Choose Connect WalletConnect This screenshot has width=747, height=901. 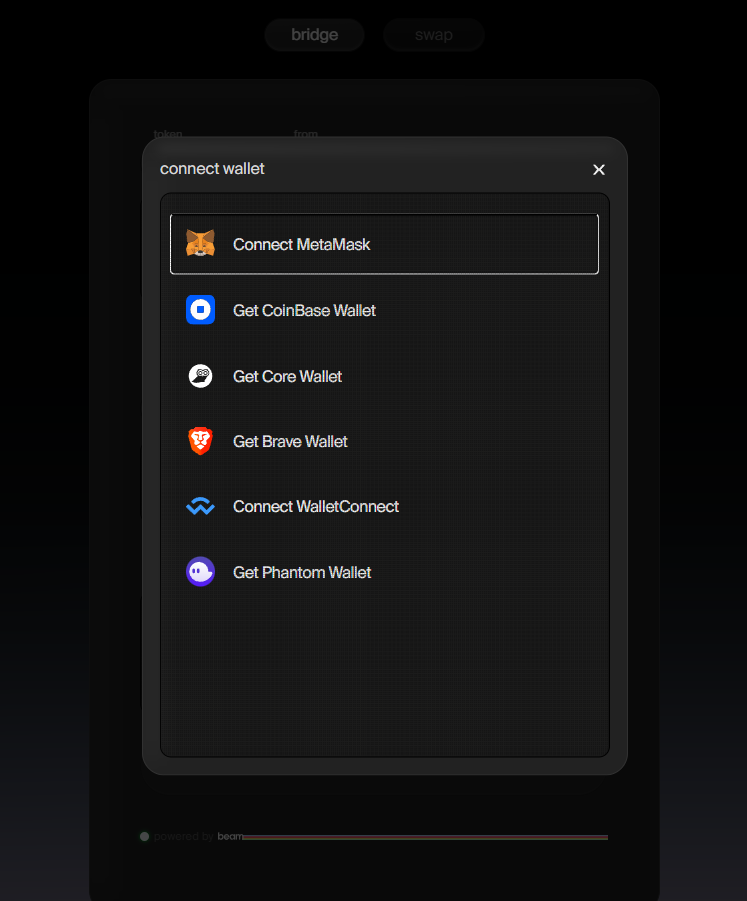click(x=384, y=506)
